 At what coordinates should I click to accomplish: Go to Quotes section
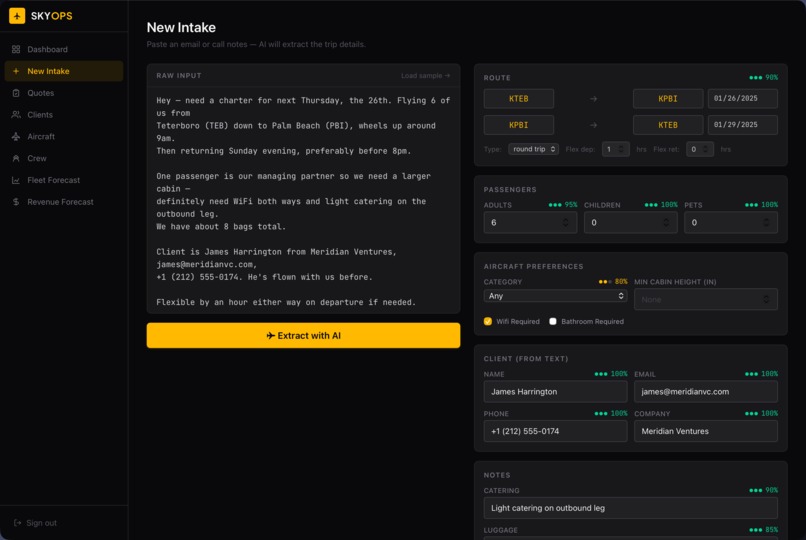(x=64, y=93)
